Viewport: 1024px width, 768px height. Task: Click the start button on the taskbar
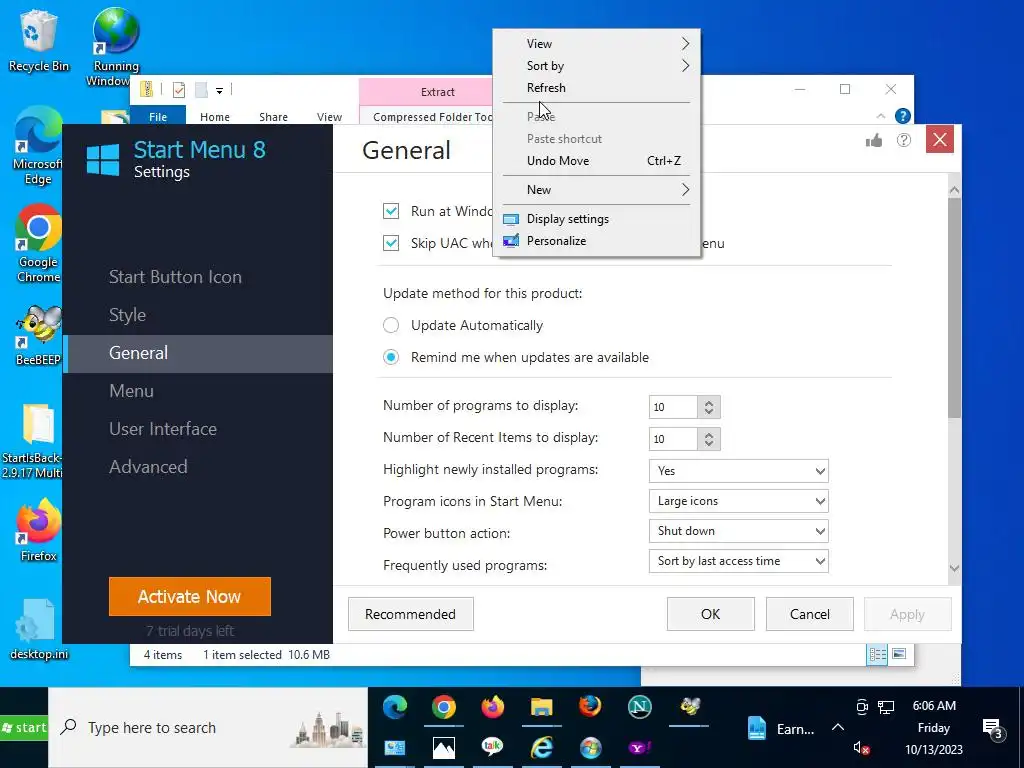24,728
